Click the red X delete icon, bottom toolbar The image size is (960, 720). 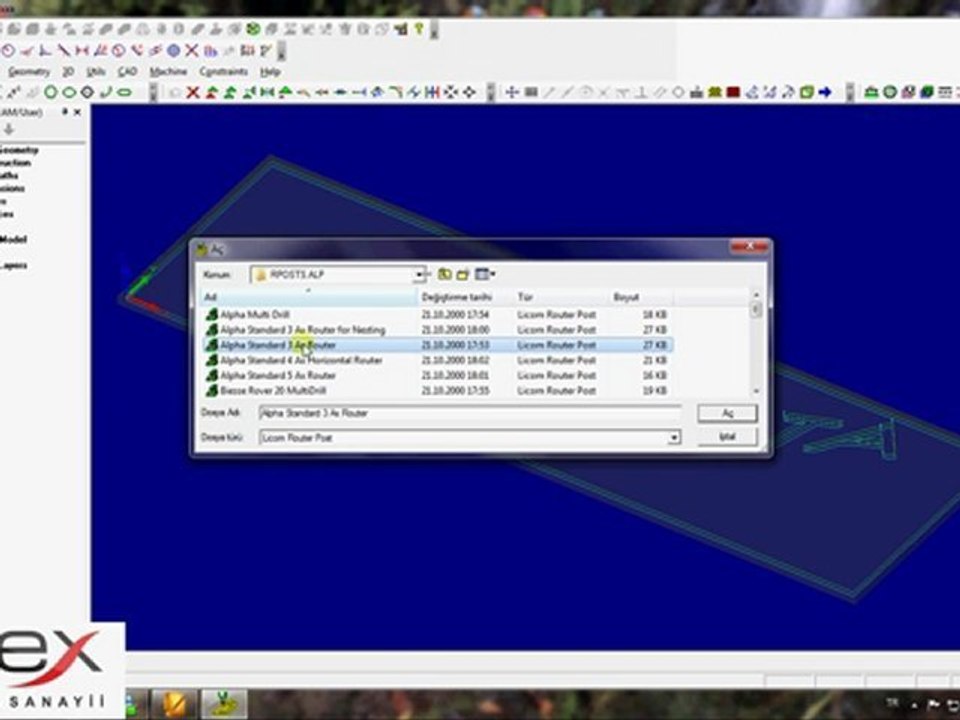click(x=193, y=92)
